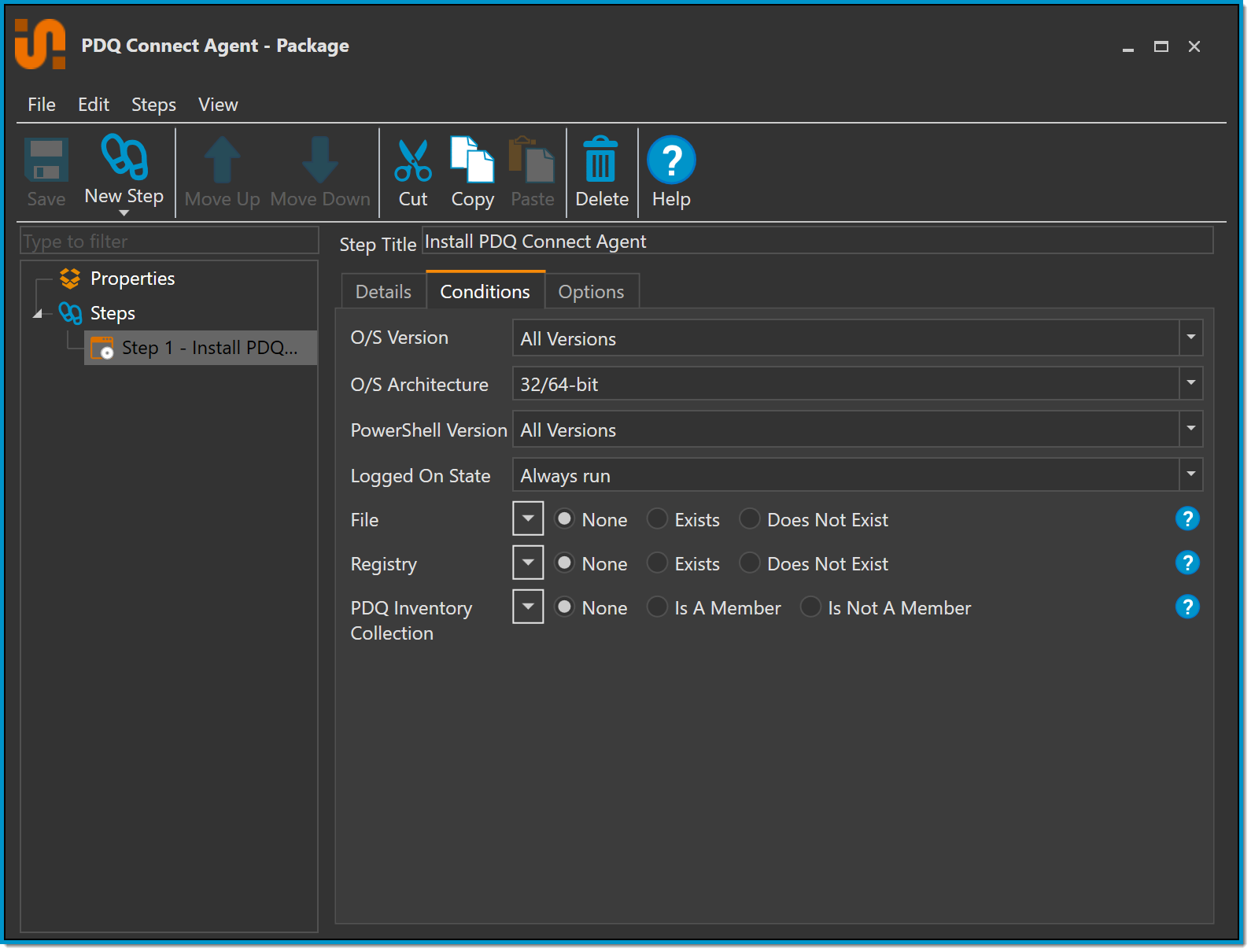Open the Logged On State dropdown
The height and width of the screenshot is (952, 1251).
1191,475
